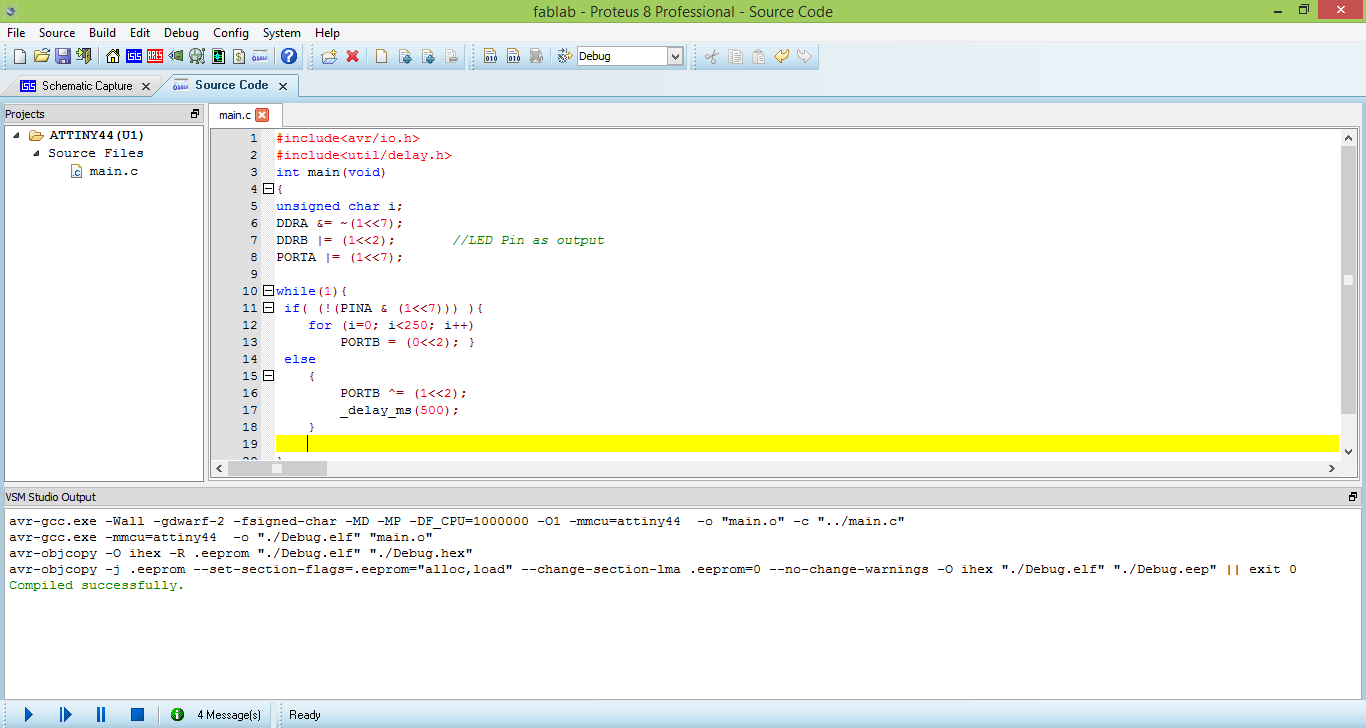Screen dimensions: 1366x728
Task: Click the redo arrow icon
Action: tap(804, 56)
